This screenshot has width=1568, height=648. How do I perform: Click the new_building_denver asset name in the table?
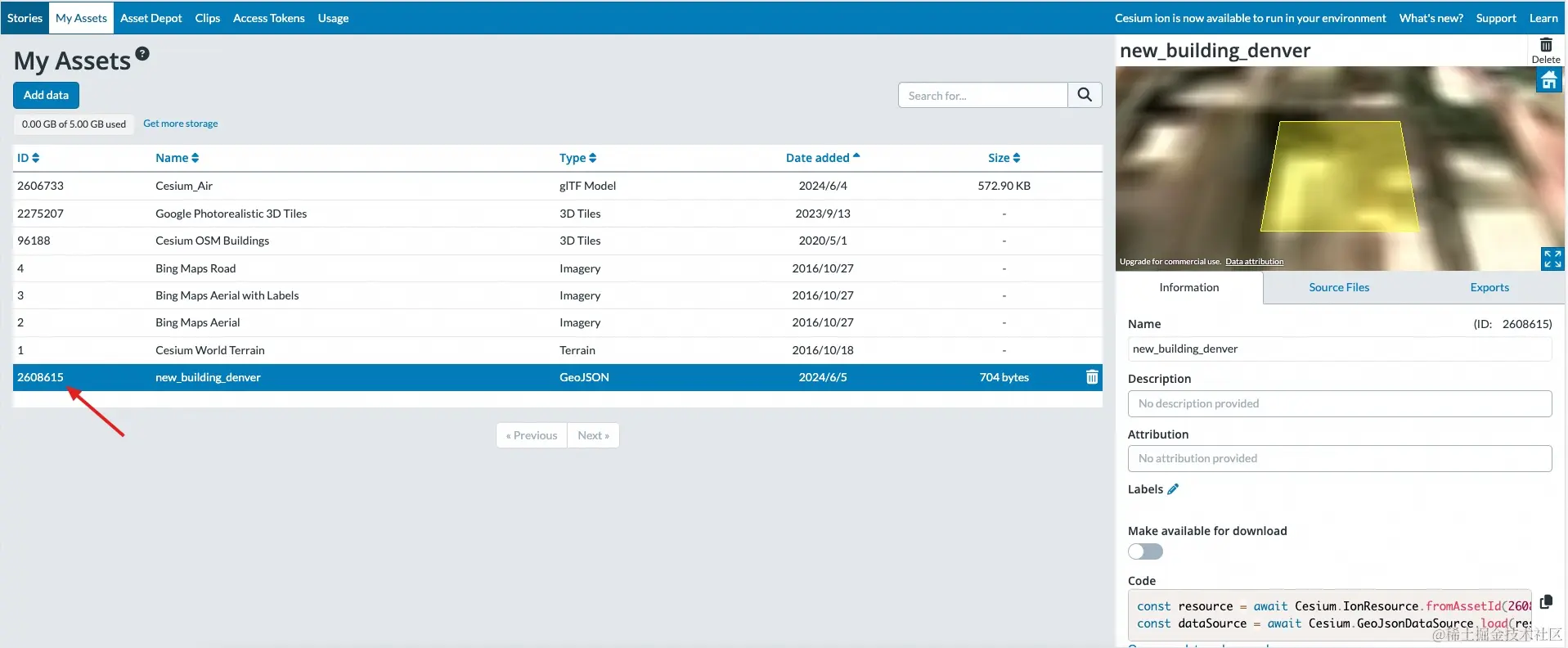208,377
